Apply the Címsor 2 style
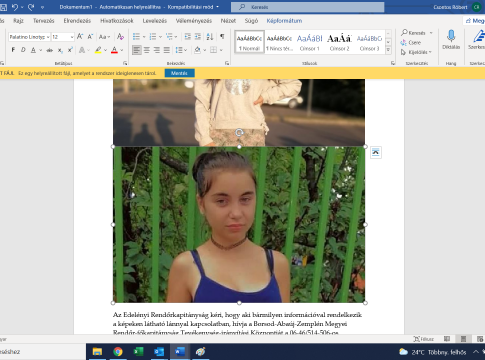Image resolution: width=485 pixels, height=360 pixels. pyautogui.click(x=339, y=43)
